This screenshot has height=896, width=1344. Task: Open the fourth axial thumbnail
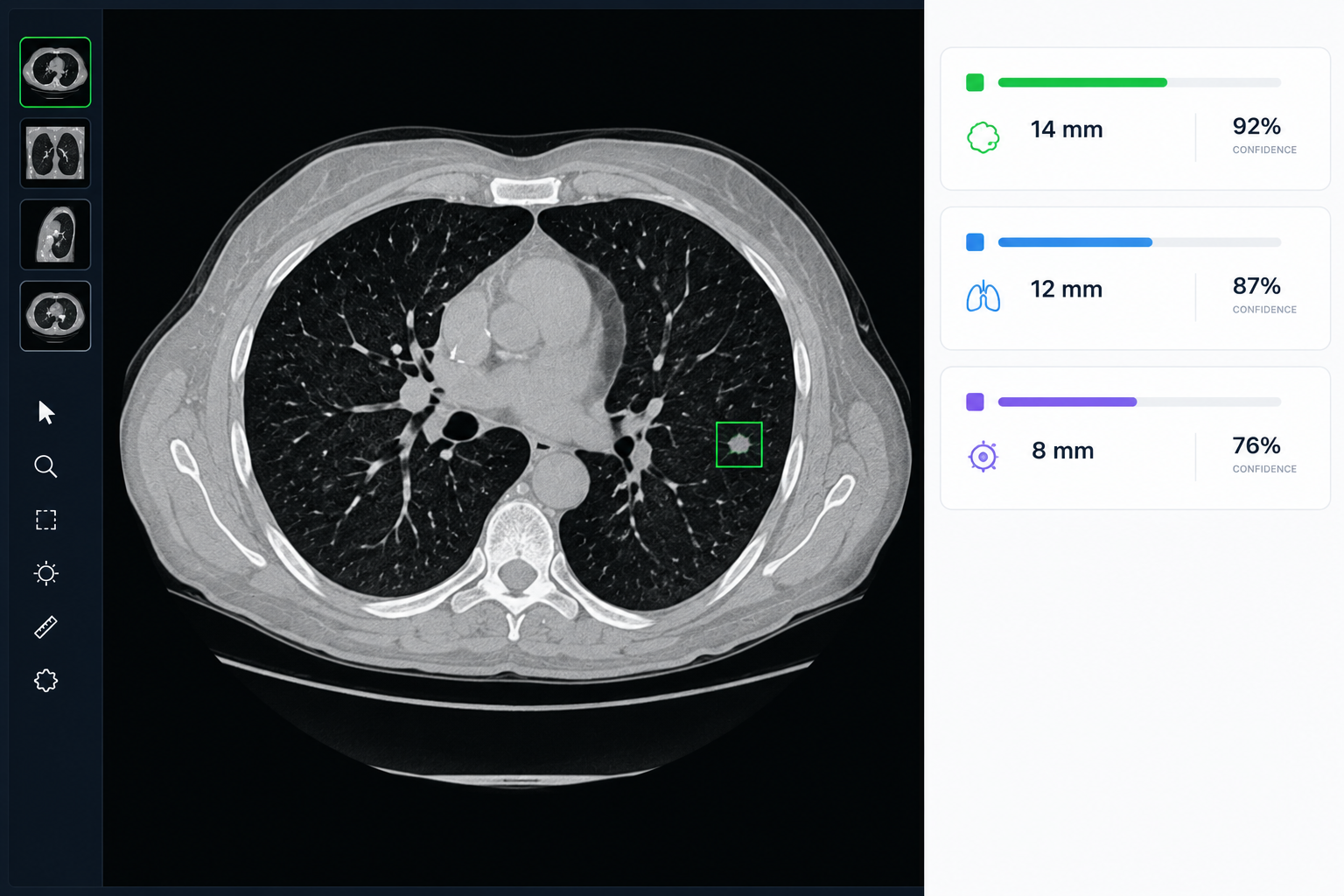55,316
